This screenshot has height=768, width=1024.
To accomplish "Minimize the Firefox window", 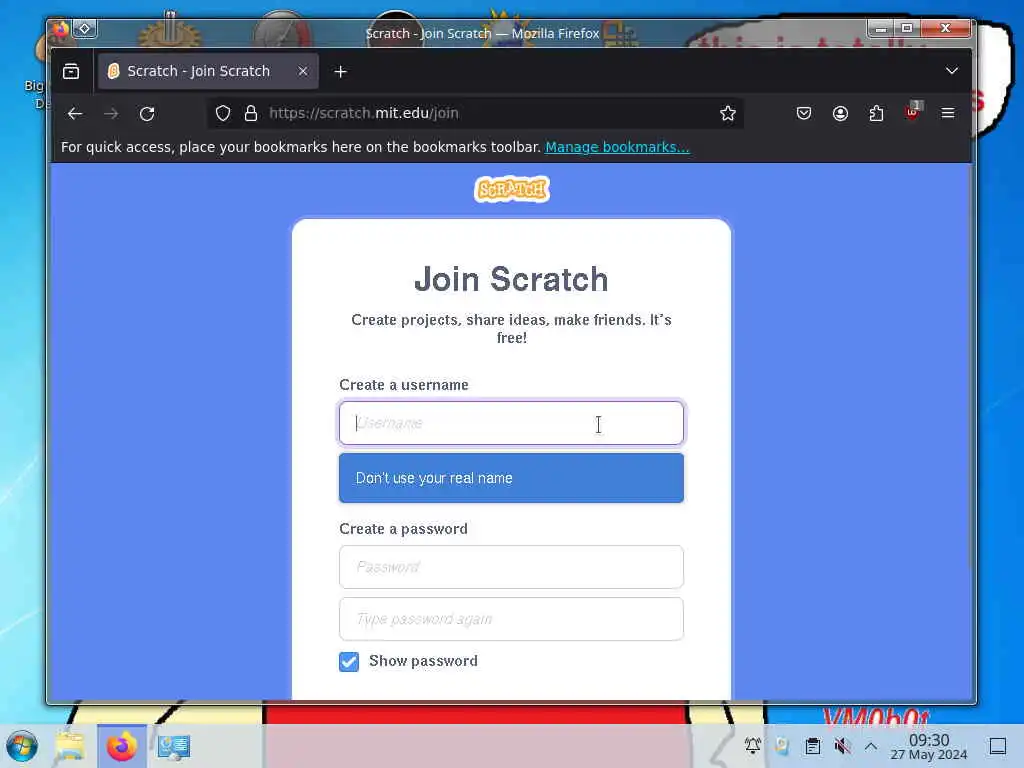I will click(880, 28).
